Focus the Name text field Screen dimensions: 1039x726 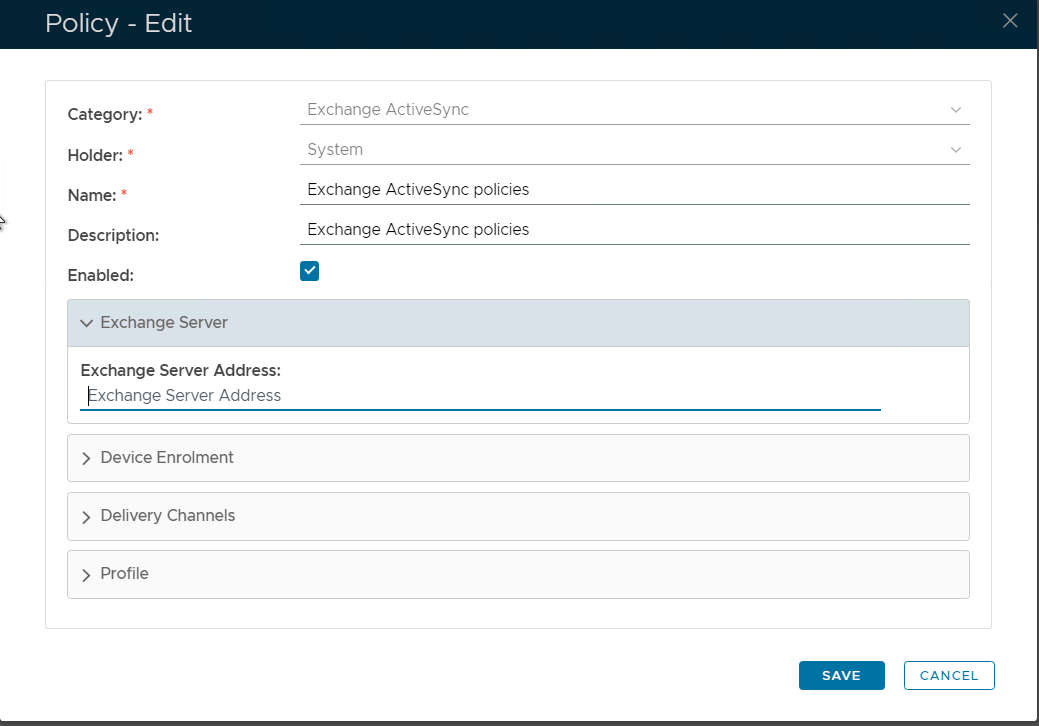click(x=634, y=189)
